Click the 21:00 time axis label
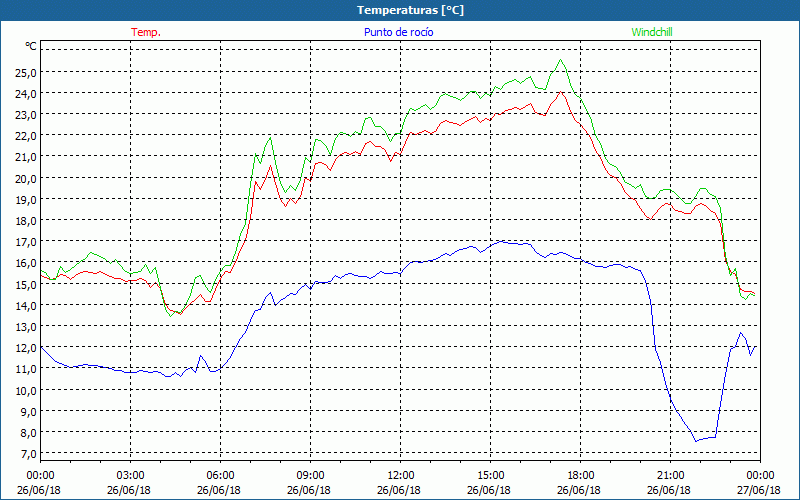This screenshot has height=500, width=800. click(x=670, y=476)
